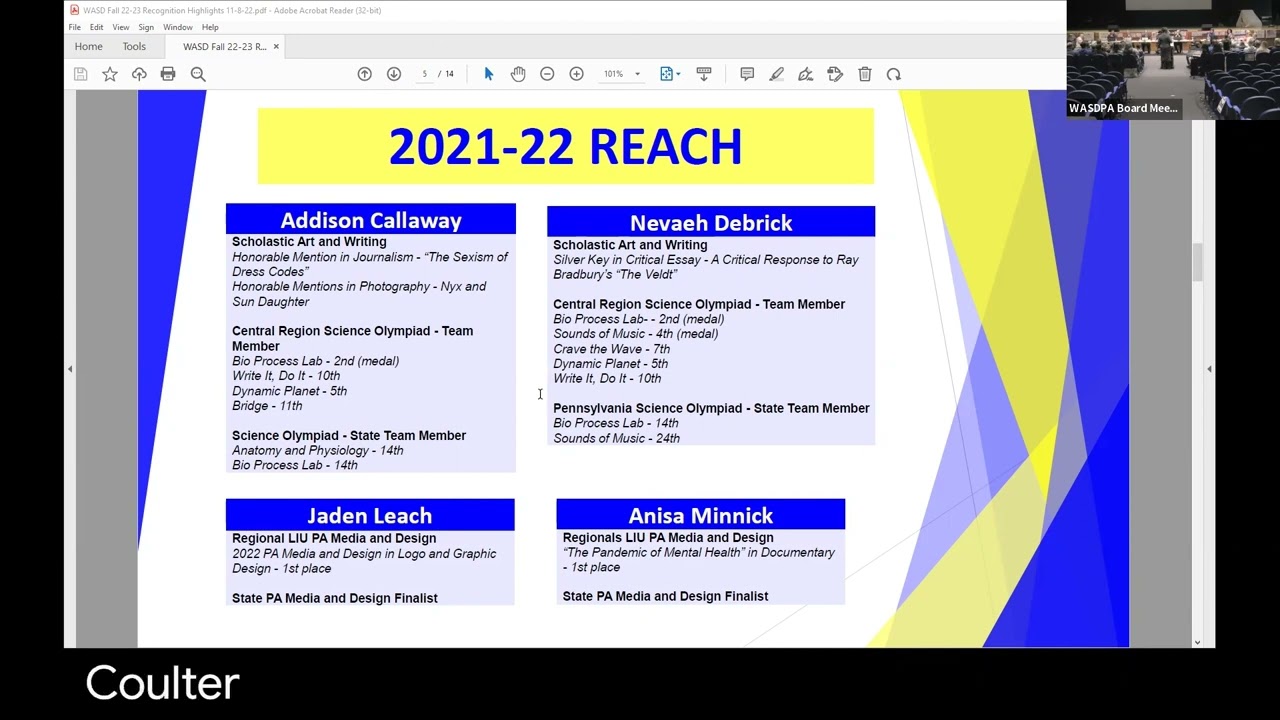Click the Nevaeh Debrick name header
This screenshot has height=720, width=1280.
pos(711,222)
